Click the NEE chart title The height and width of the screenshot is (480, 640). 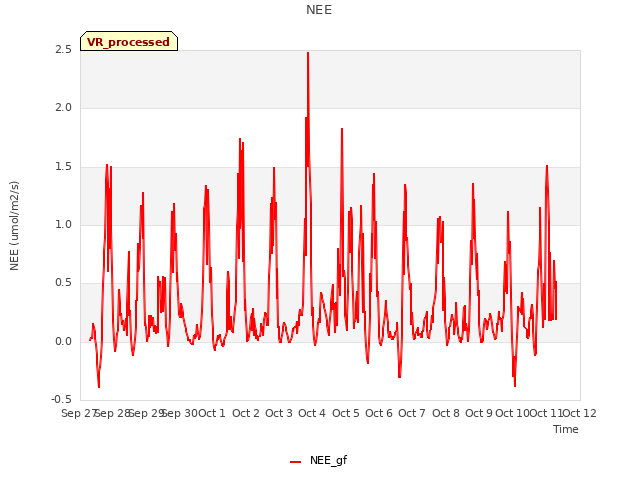click(319, 10)
